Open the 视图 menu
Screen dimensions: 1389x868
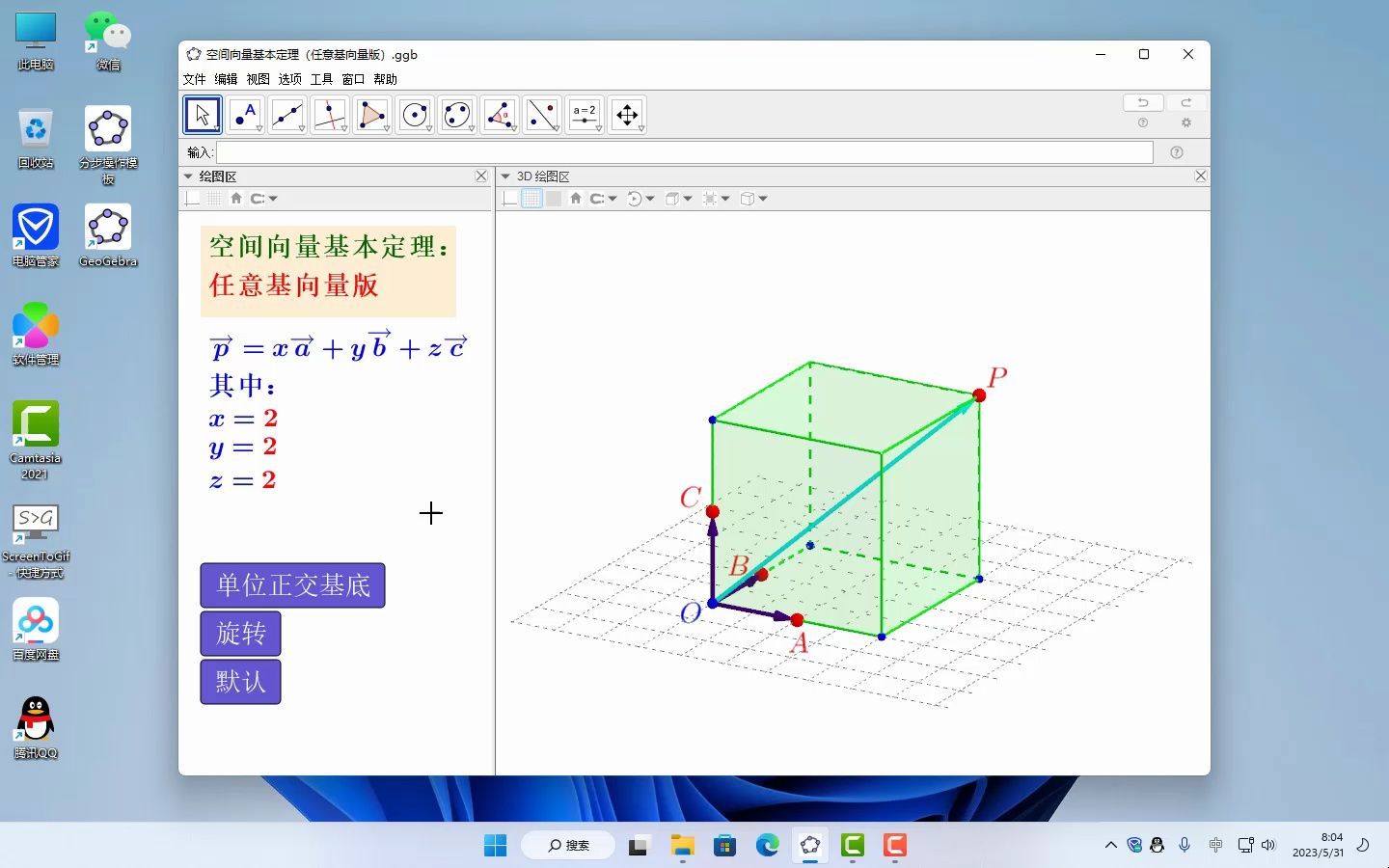[258, 79]
